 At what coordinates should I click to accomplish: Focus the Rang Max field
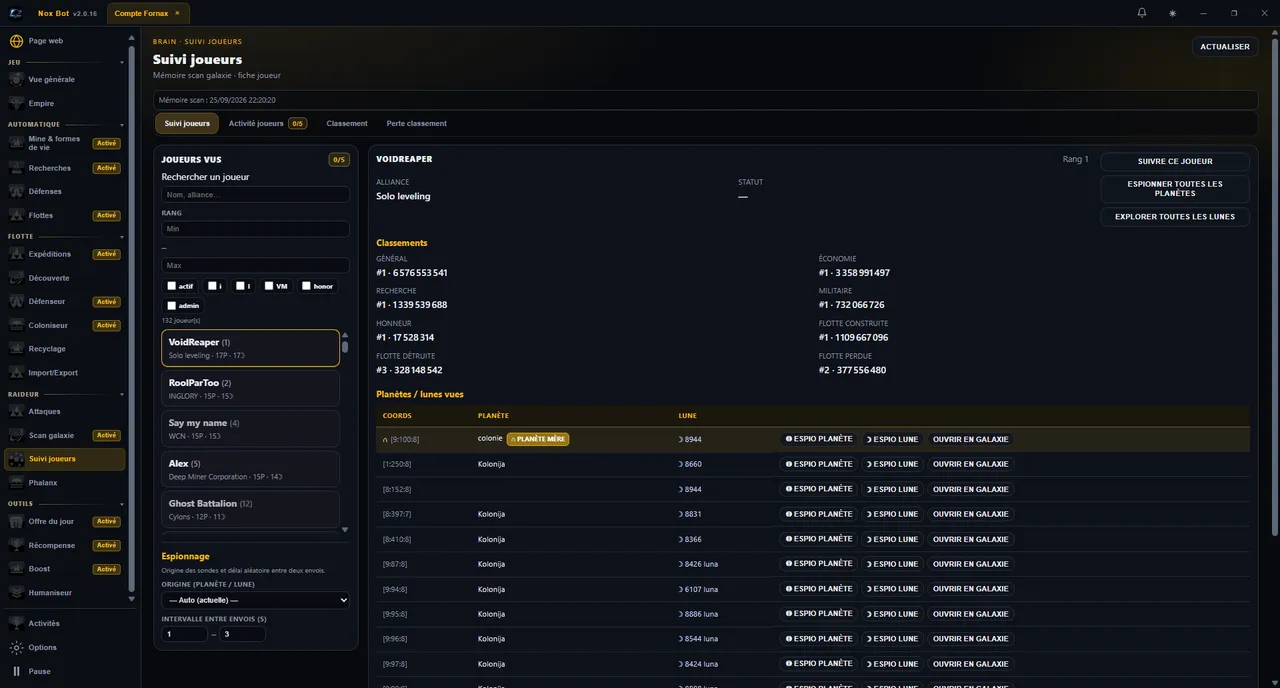255,265
